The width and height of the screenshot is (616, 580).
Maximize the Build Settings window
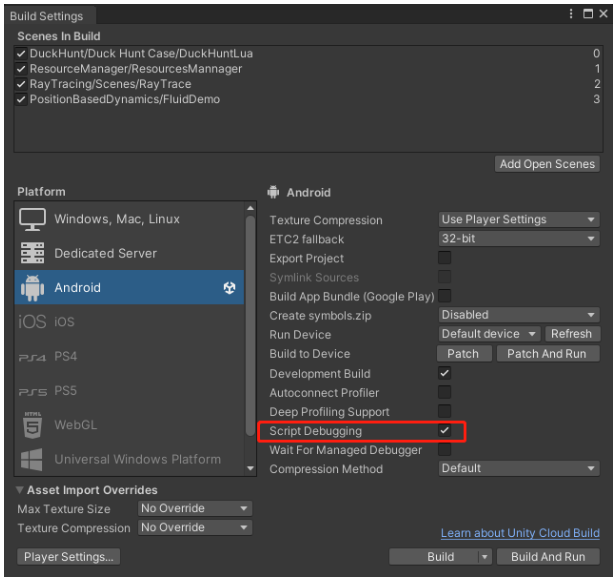[588, 14]
